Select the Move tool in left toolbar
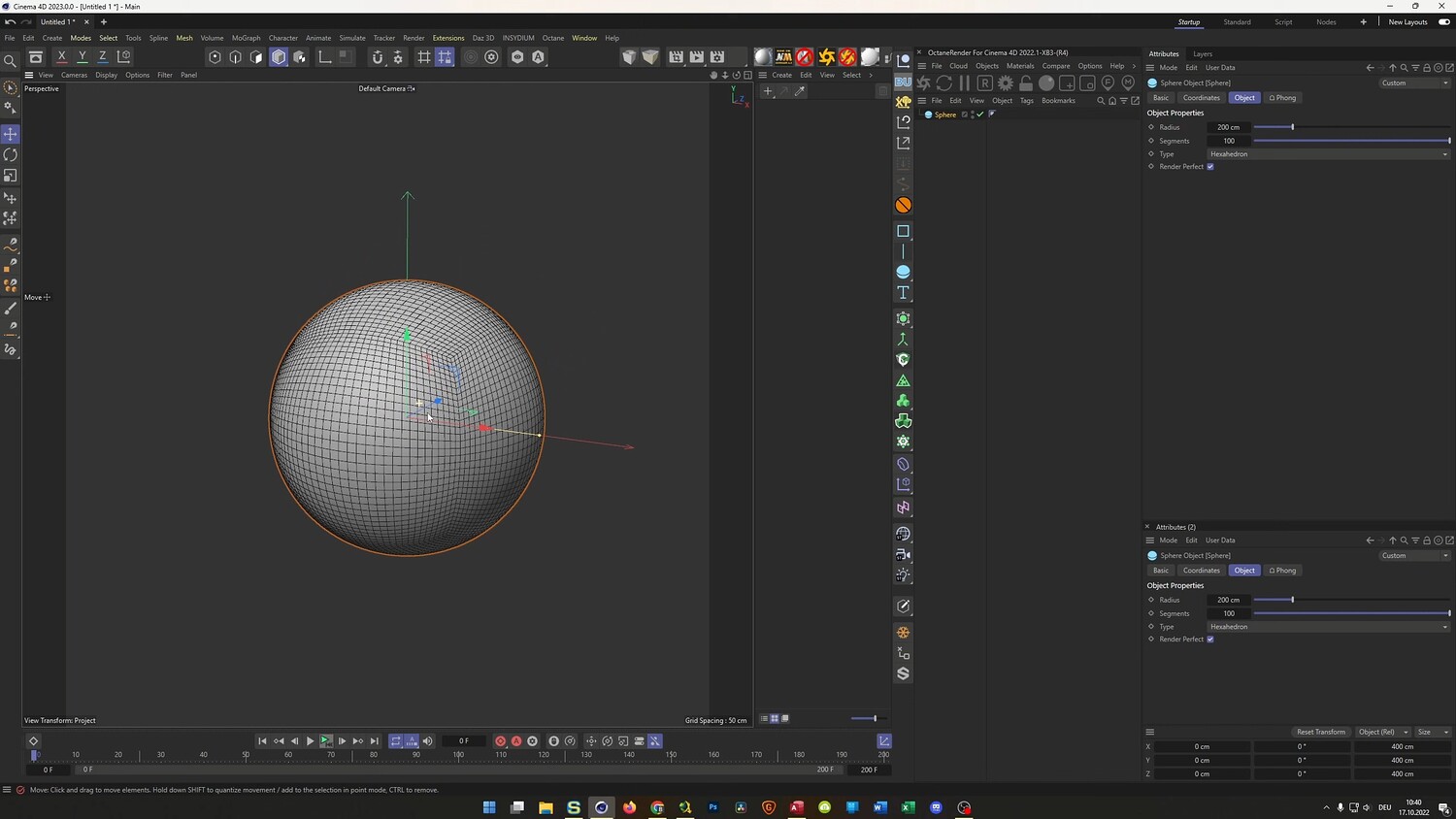 pyautogui.click(x=11, y=134)
